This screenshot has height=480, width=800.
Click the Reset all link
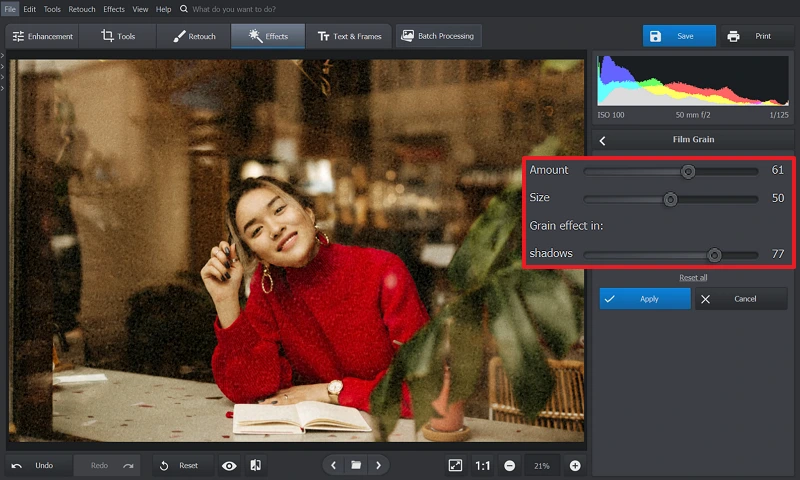[693, 277]
